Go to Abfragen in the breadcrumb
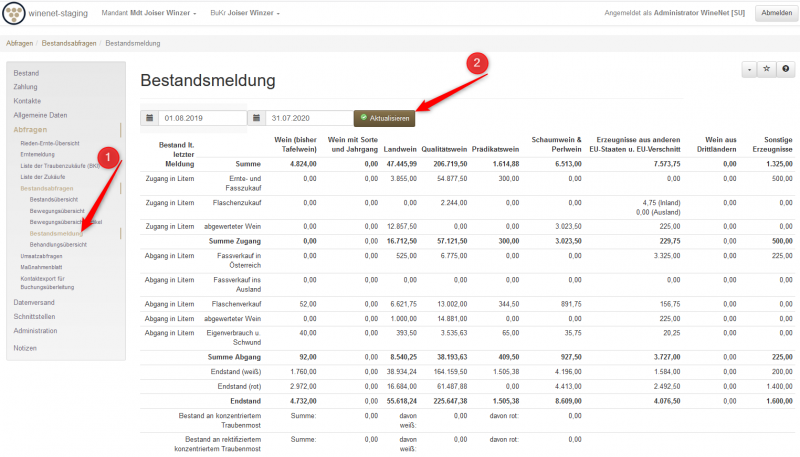800x457 pixels. coord(19,44)
